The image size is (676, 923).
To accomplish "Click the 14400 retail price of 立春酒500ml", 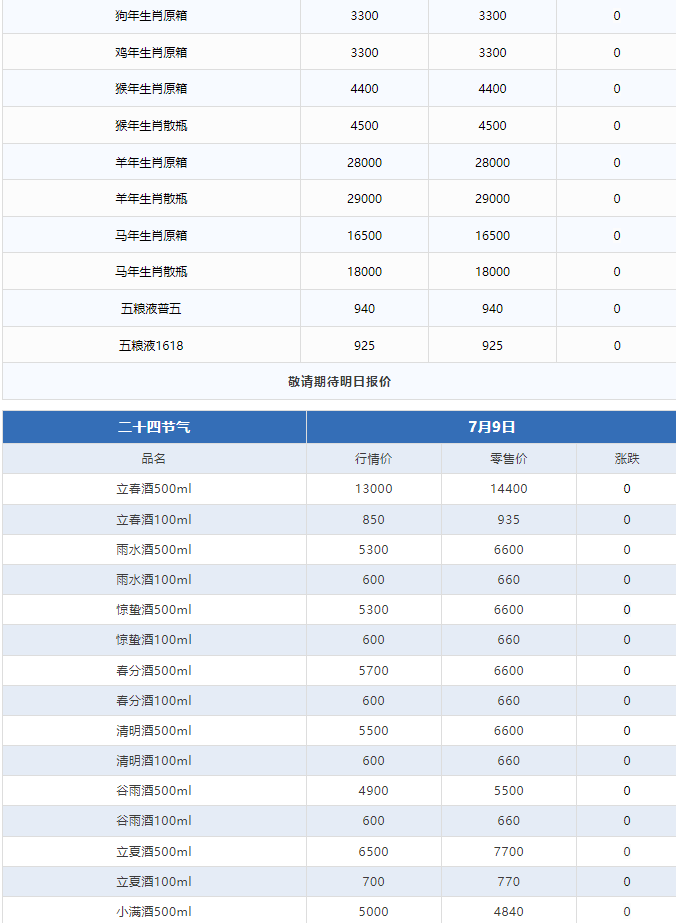I will tap(509, 489).
